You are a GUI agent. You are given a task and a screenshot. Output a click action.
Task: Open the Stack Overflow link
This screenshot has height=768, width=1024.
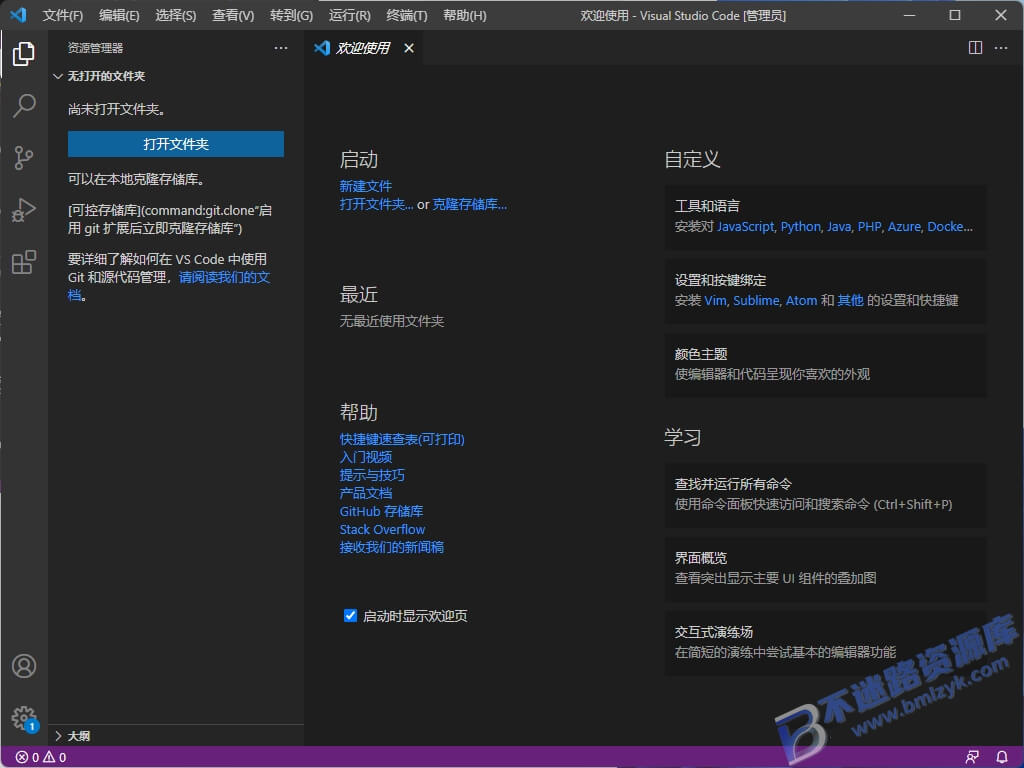point(382,529)
